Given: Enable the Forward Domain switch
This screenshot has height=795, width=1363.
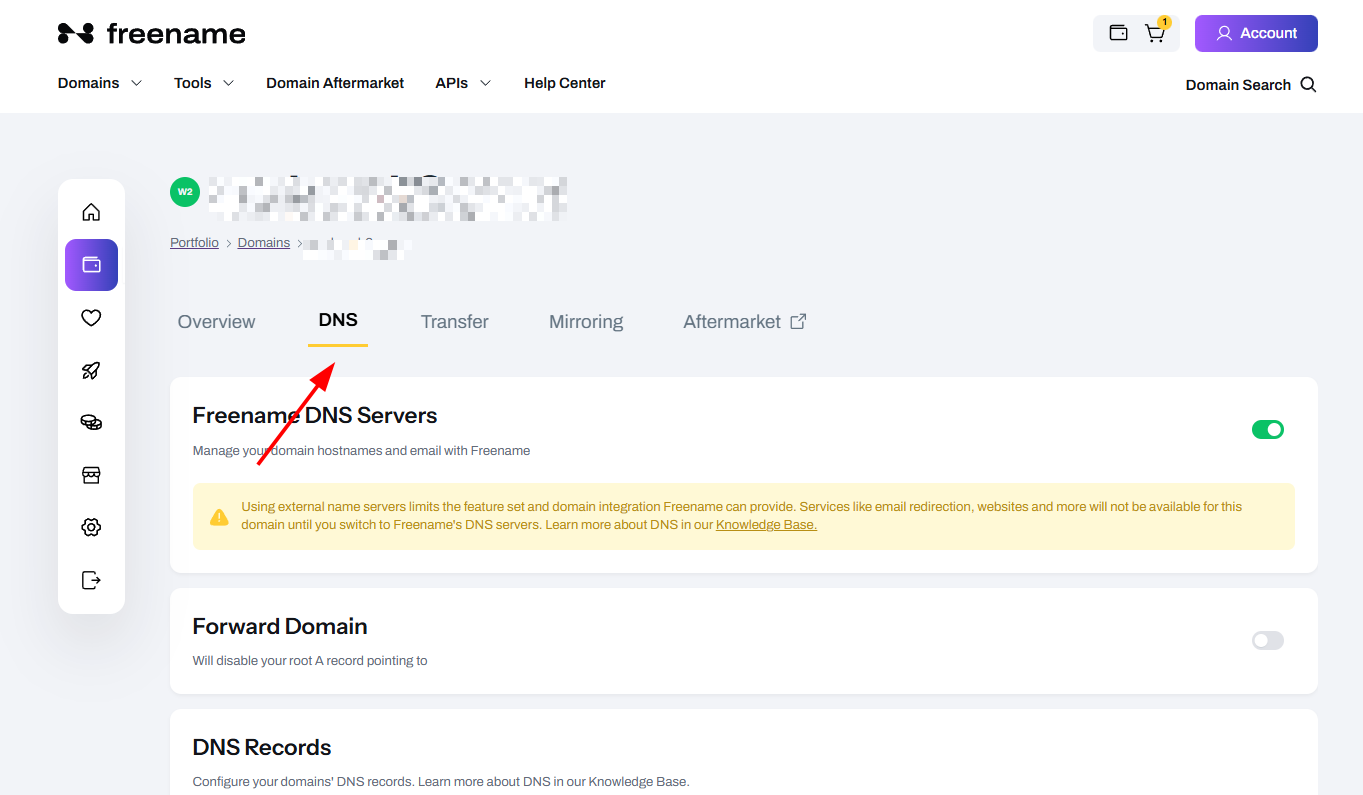Looking at the screenshot, I should point(1268,640).
